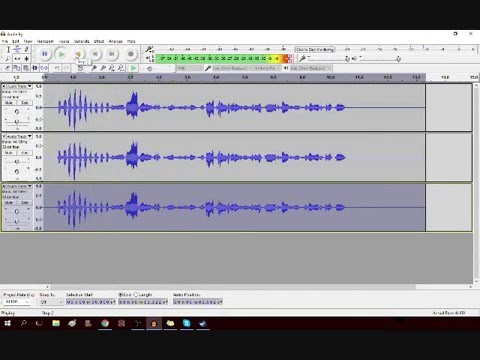Open the Snap To dropdown
Viewport: 480px width, 360px height.
[52, 302]
